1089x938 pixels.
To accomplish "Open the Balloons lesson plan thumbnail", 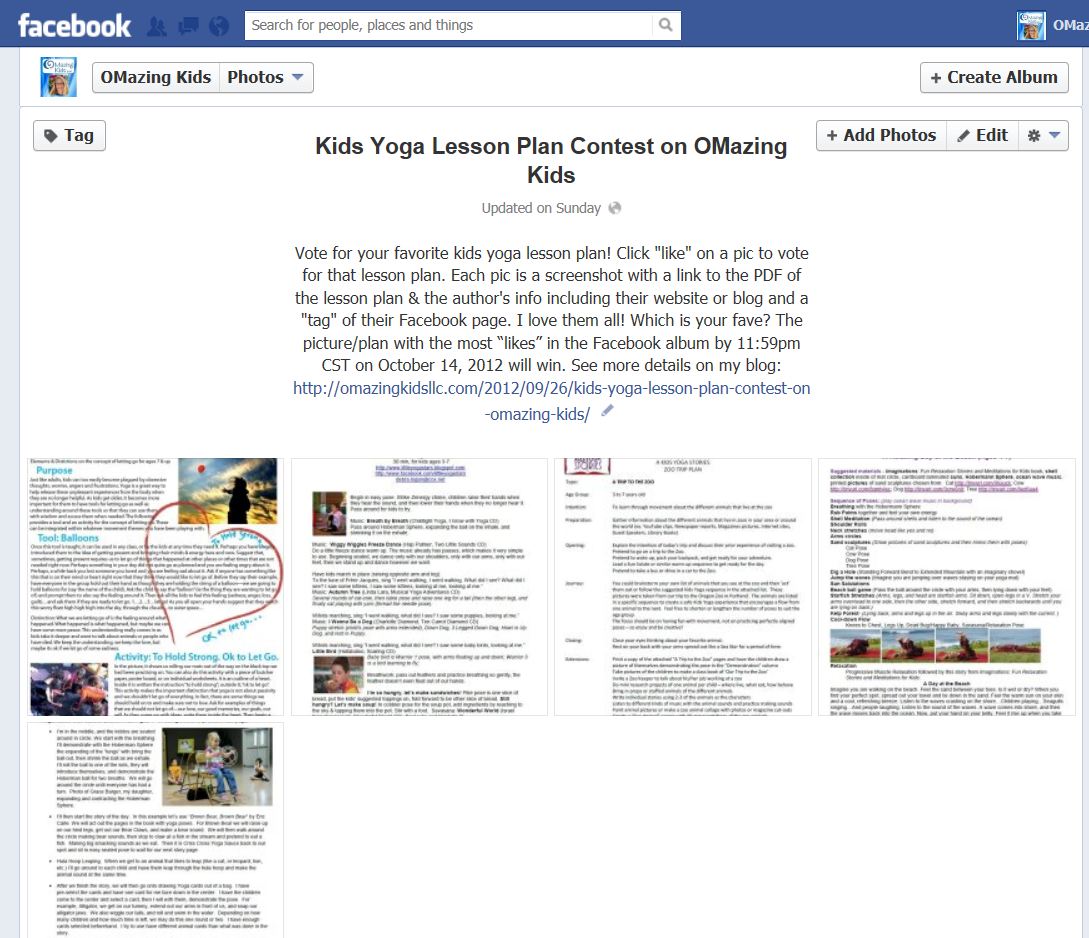I will pyautogui.click(x=154, y=587).
